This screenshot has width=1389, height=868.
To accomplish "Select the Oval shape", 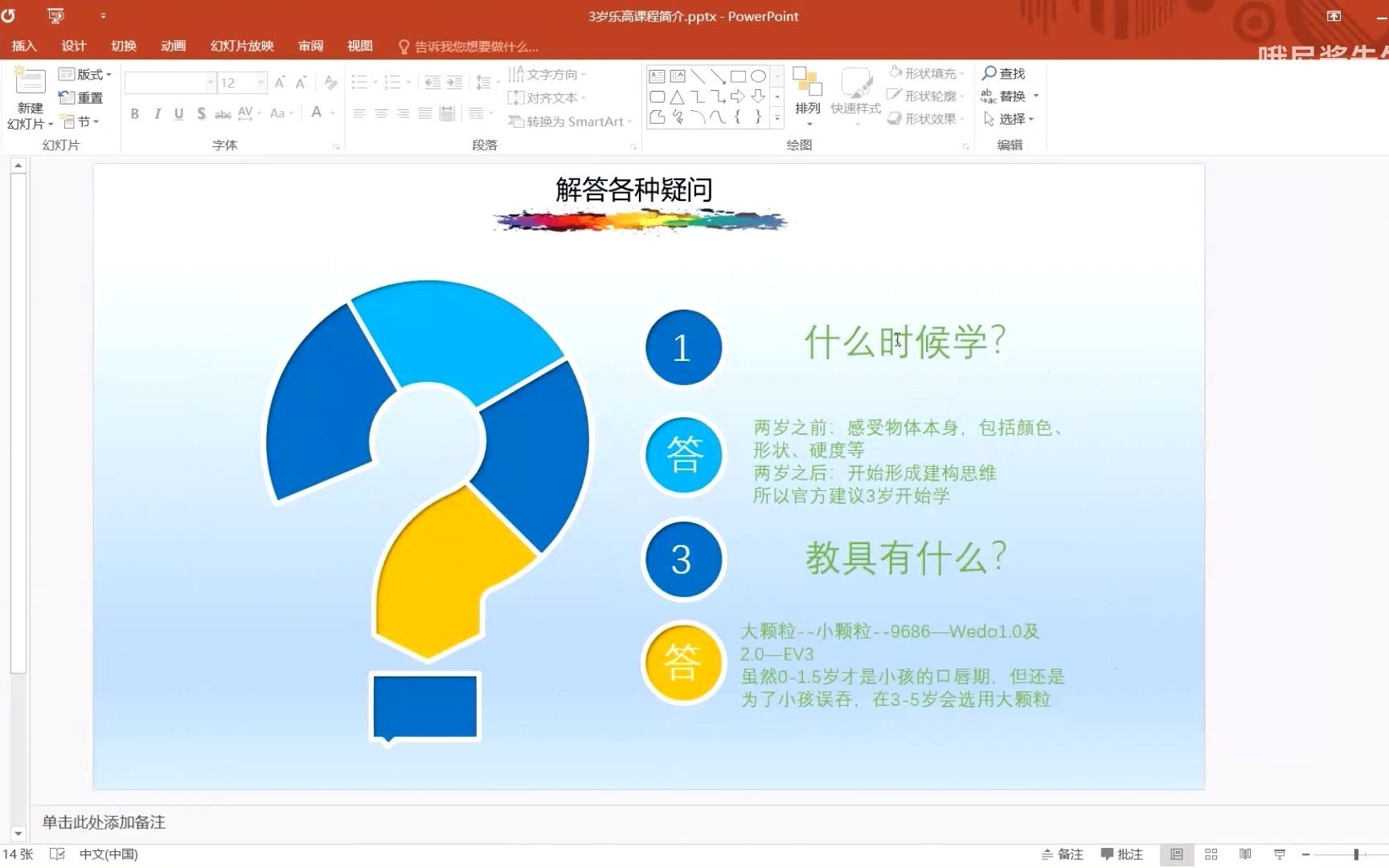I will tap(758, 76).
